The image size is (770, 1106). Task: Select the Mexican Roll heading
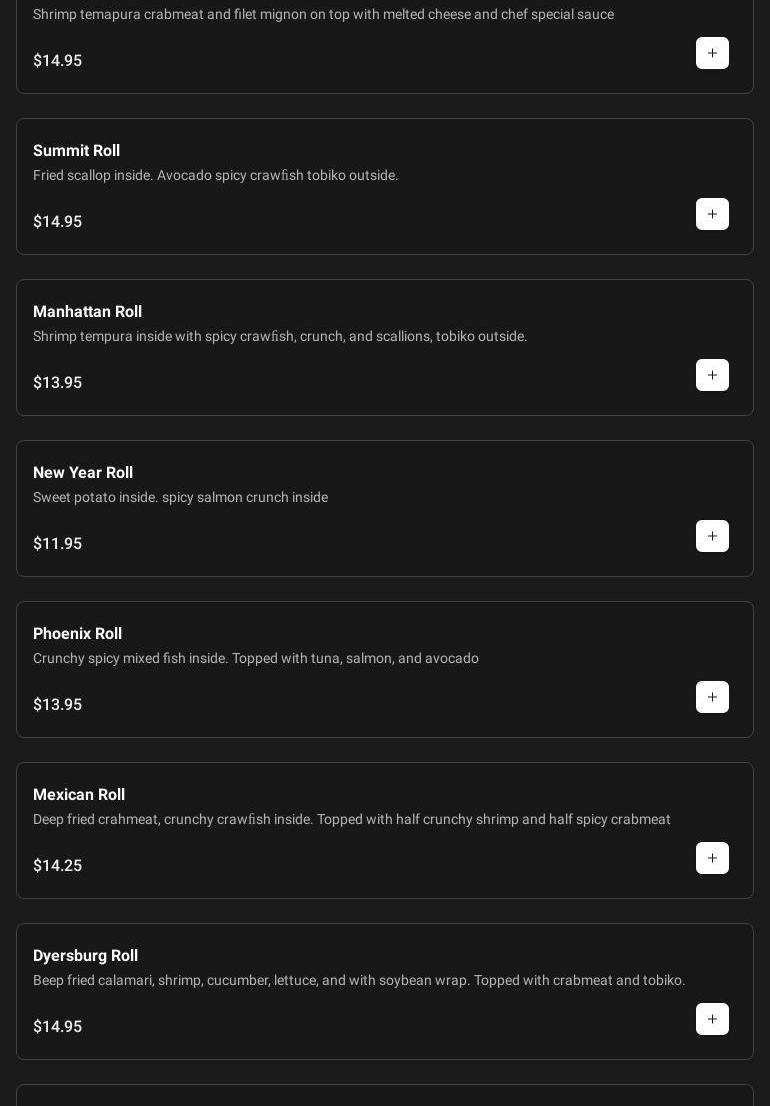(79, 795)
